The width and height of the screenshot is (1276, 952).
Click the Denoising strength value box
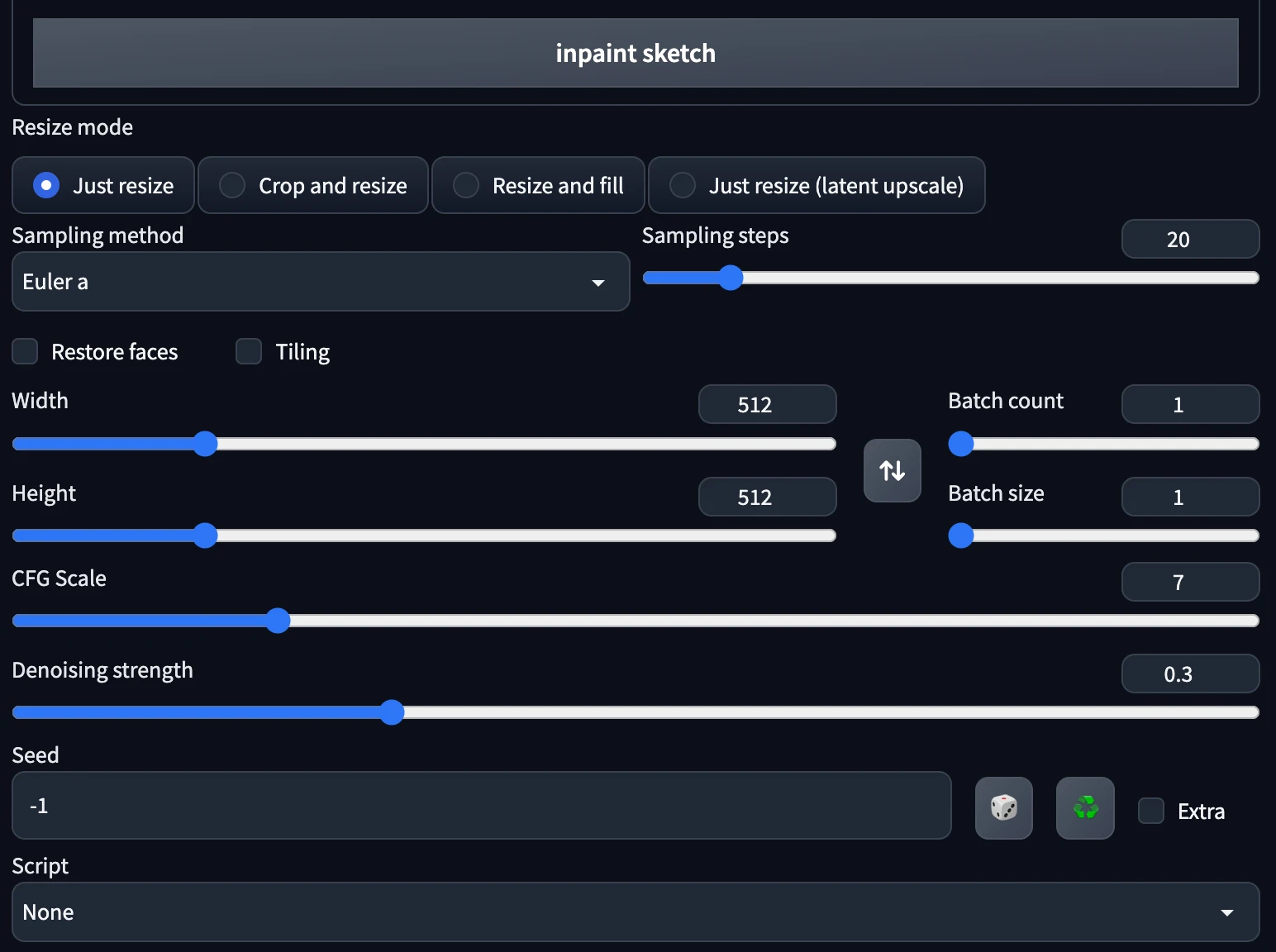[x=1189, y=674]
